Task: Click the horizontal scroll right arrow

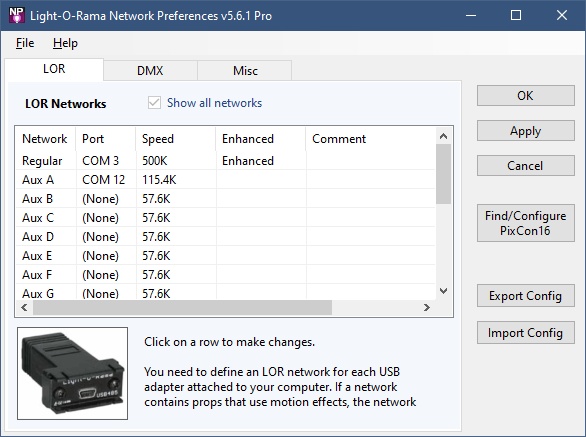Action: (x=427, y=307)
